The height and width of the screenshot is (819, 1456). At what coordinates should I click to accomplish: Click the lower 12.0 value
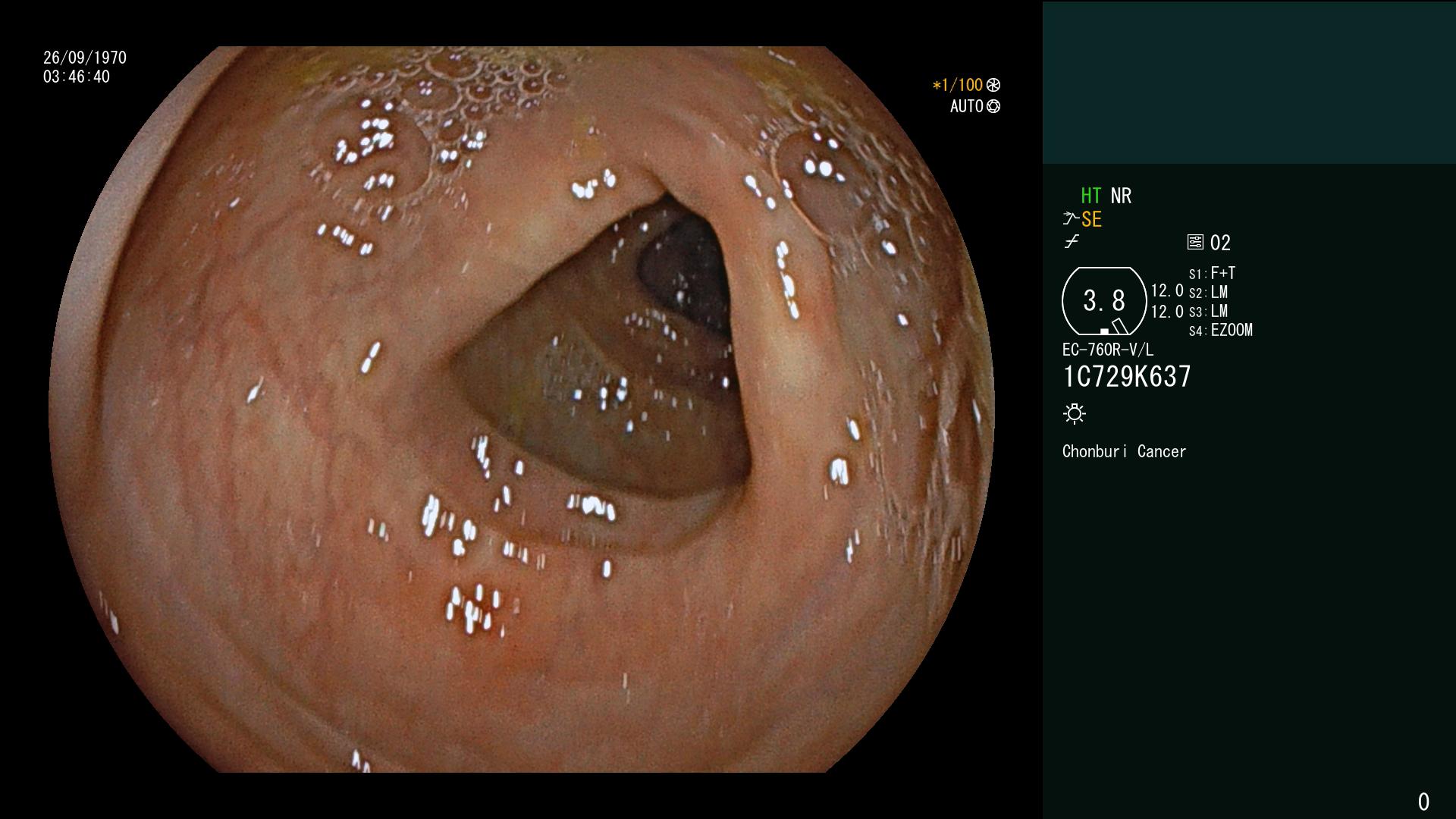[1167, 312]
